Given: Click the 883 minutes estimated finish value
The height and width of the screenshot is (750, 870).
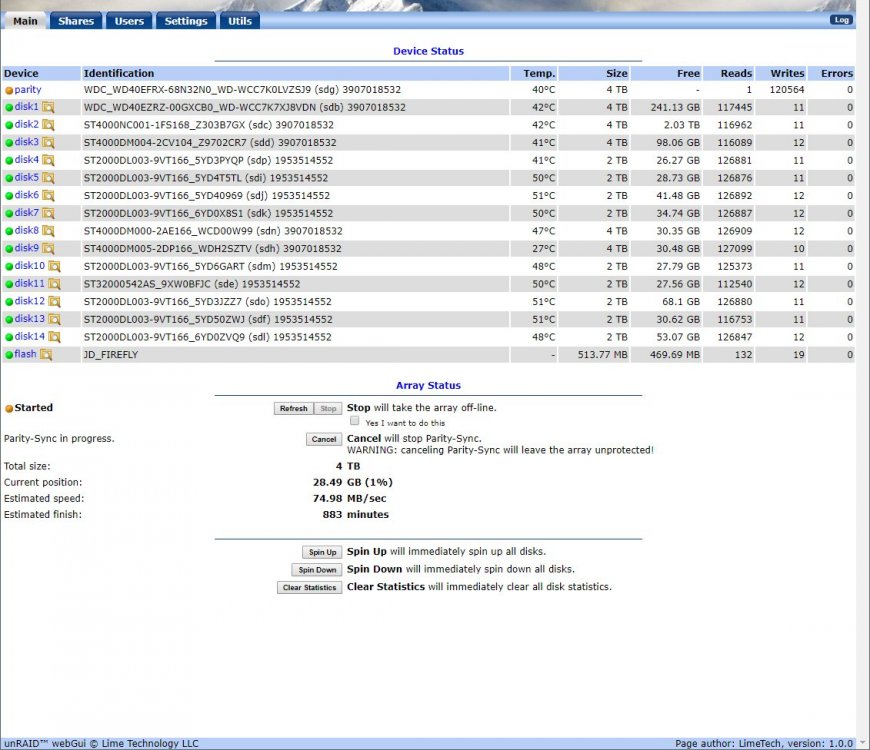Looking at the screenshot, I should 356,515.
